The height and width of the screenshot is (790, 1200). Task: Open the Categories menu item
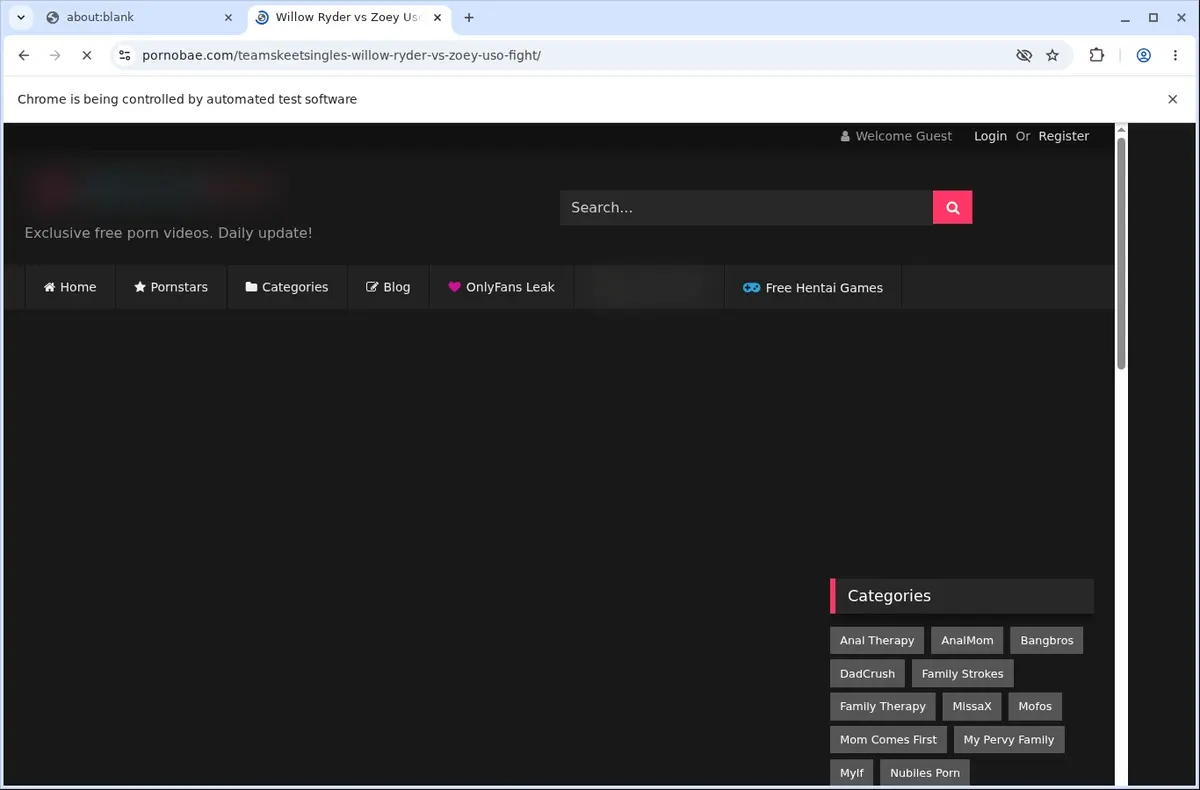point(287,287)
